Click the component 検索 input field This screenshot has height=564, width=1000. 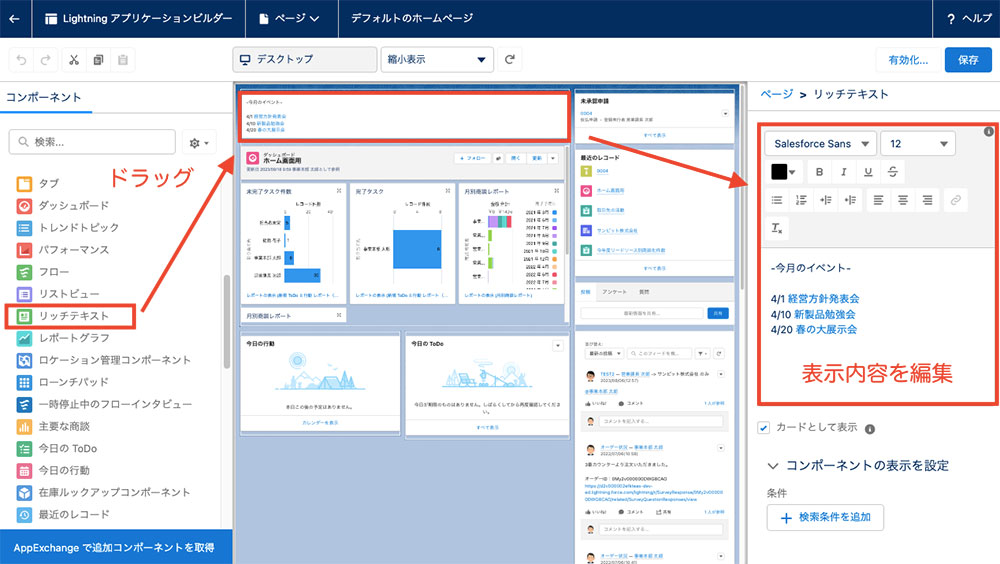92,142
